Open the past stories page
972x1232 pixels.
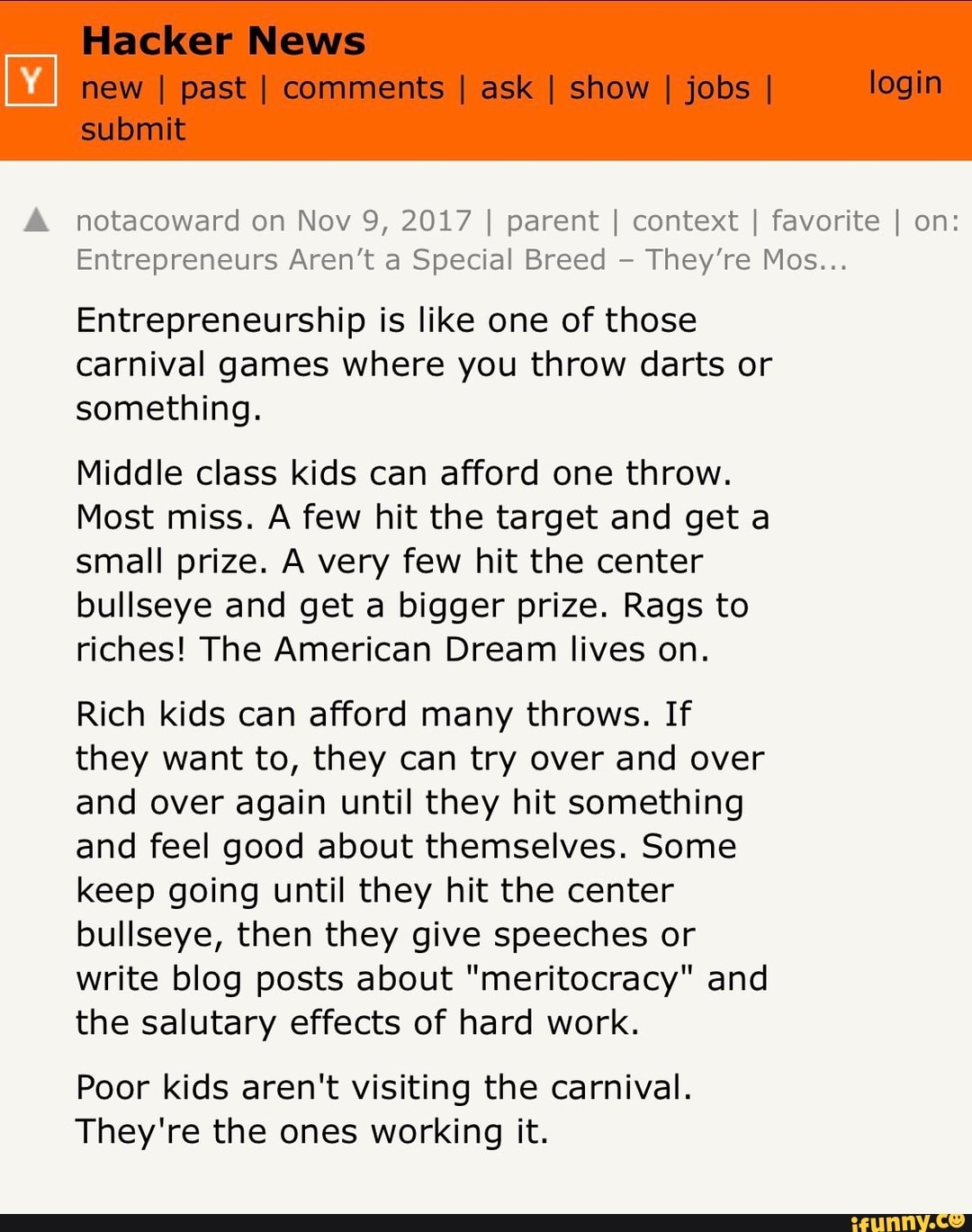click(212, 88)
